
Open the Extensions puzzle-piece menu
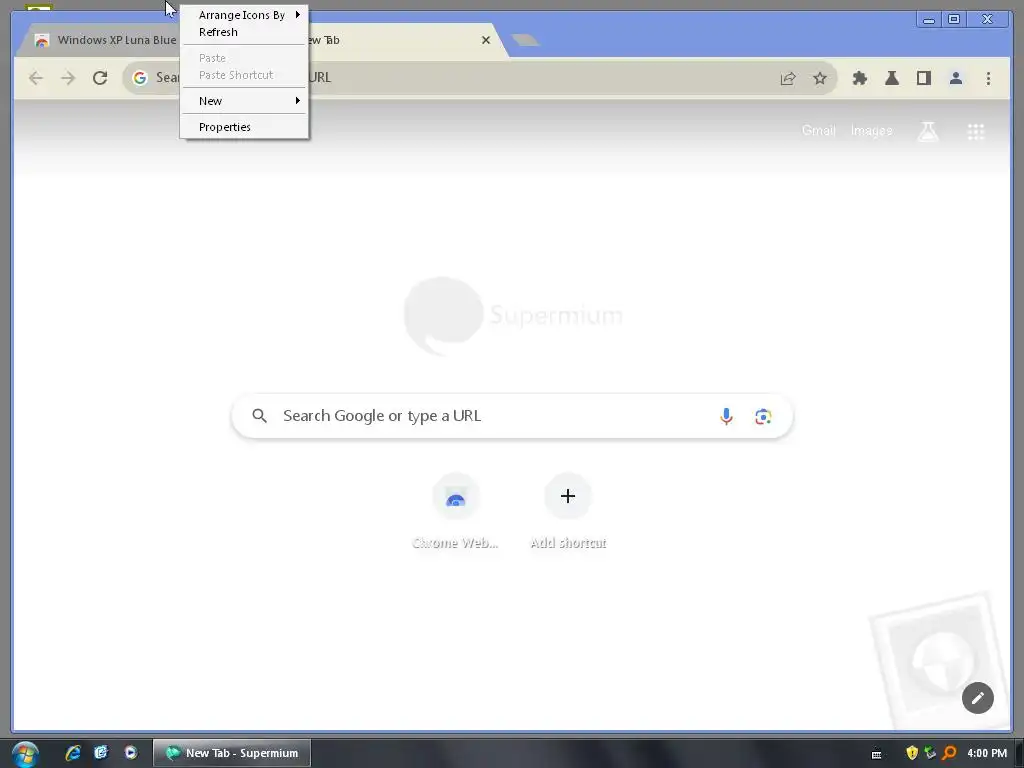pyautogui.click(x=859, y=78)
